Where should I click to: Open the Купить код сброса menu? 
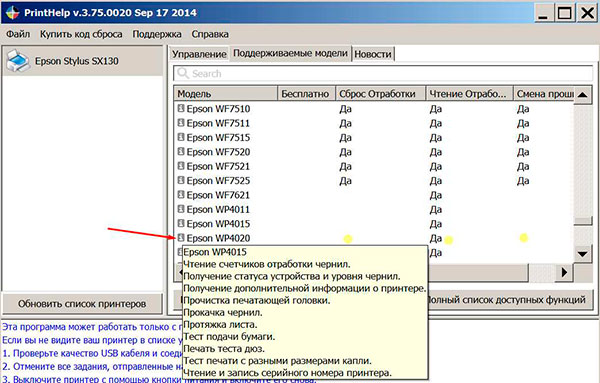pyautogui.click(x=81, y=34)
